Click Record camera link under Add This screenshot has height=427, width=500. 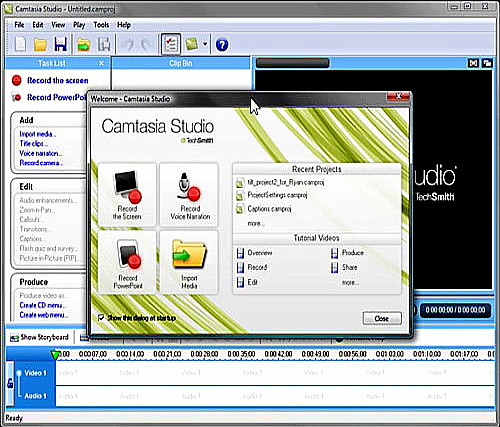coord(41,163)
